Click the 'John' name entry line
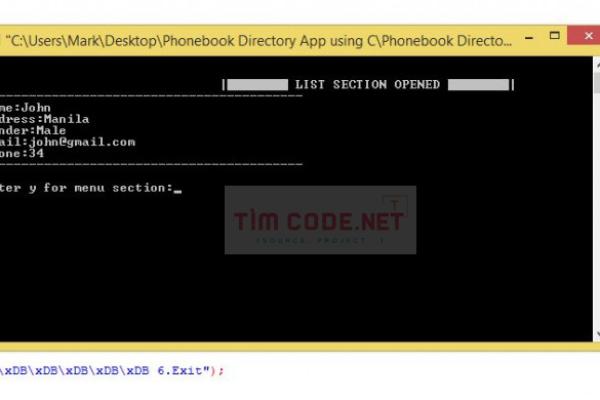The height and width of the screenshot is (400, 600). (25, 108)
